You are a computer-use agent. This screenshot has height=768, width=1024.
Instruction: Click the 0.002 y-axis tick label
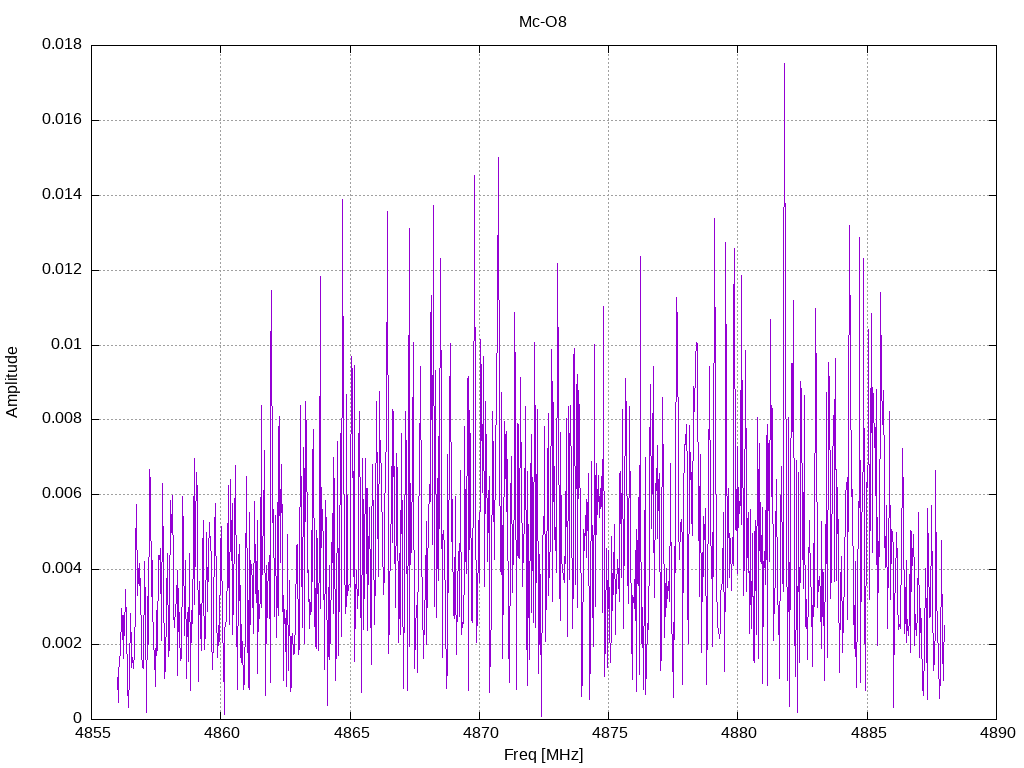point(62,644)
